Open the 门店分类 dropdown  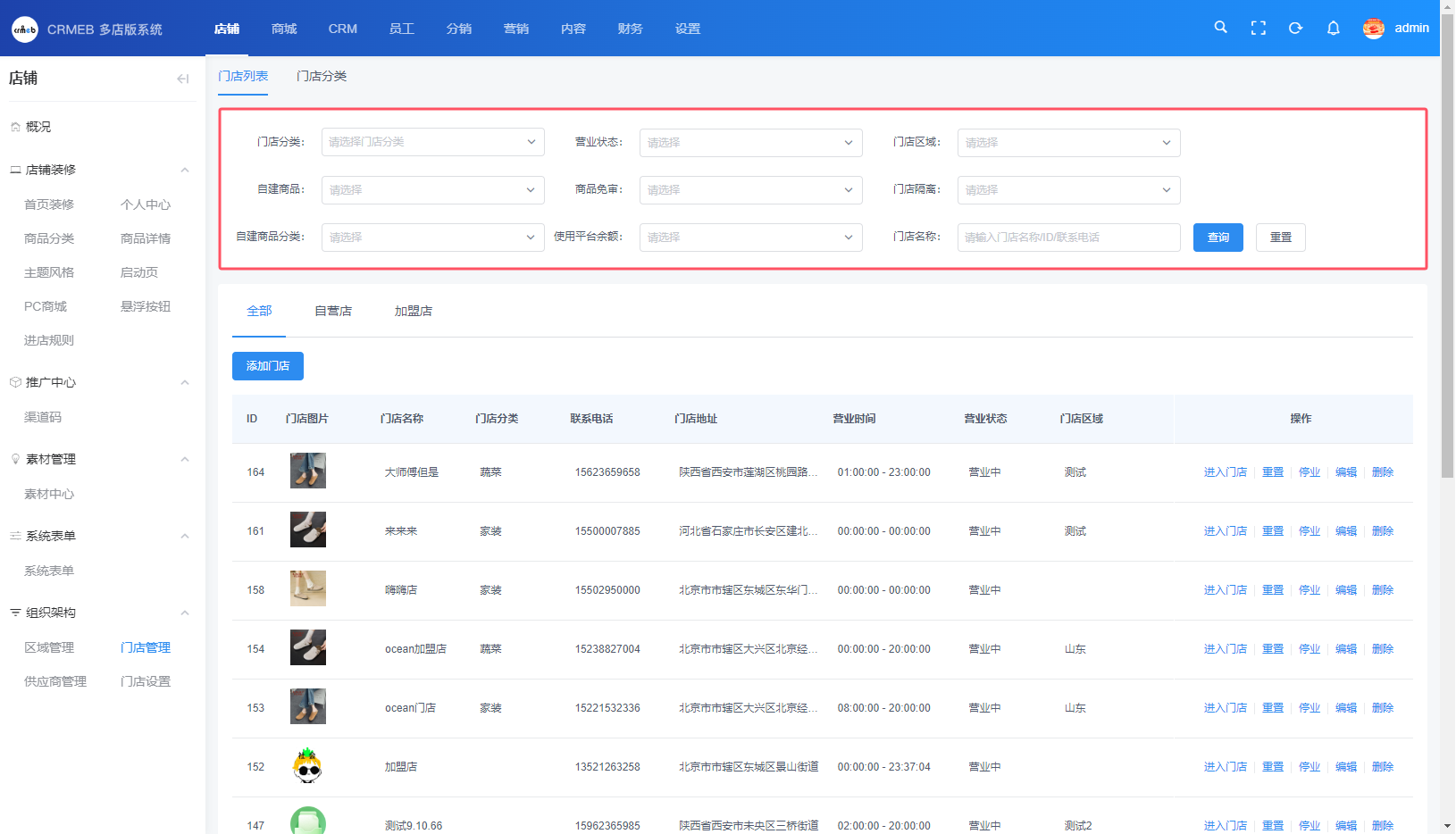click(x=433, y=142)
